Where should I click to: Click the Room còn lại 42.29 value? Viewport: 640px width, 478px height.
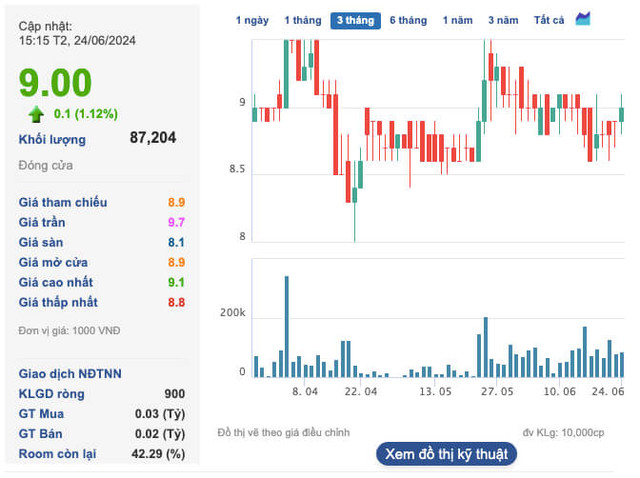click(161, 454)
